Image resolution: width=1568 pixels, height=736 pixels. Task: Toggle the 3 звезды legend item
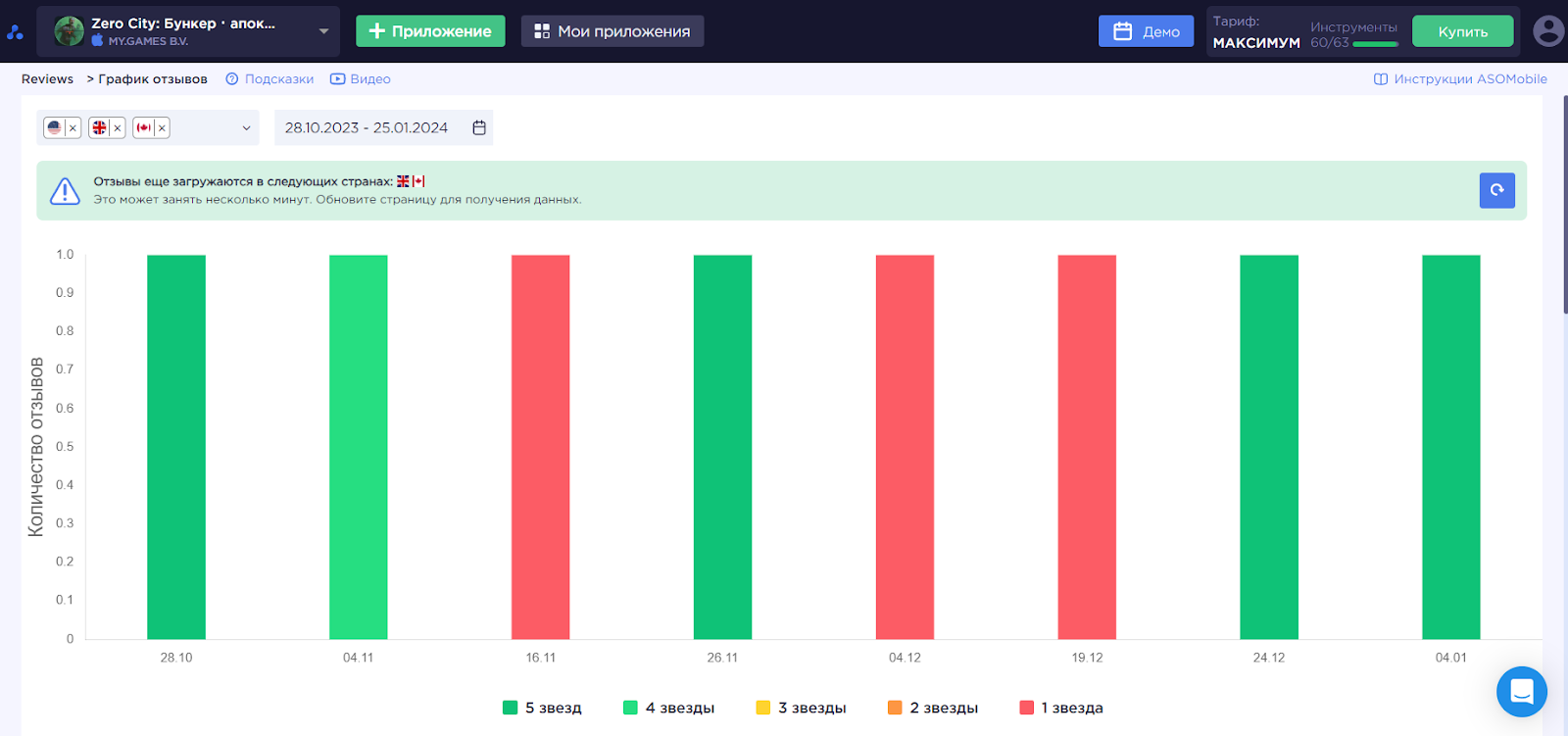[x=801, y=708]
